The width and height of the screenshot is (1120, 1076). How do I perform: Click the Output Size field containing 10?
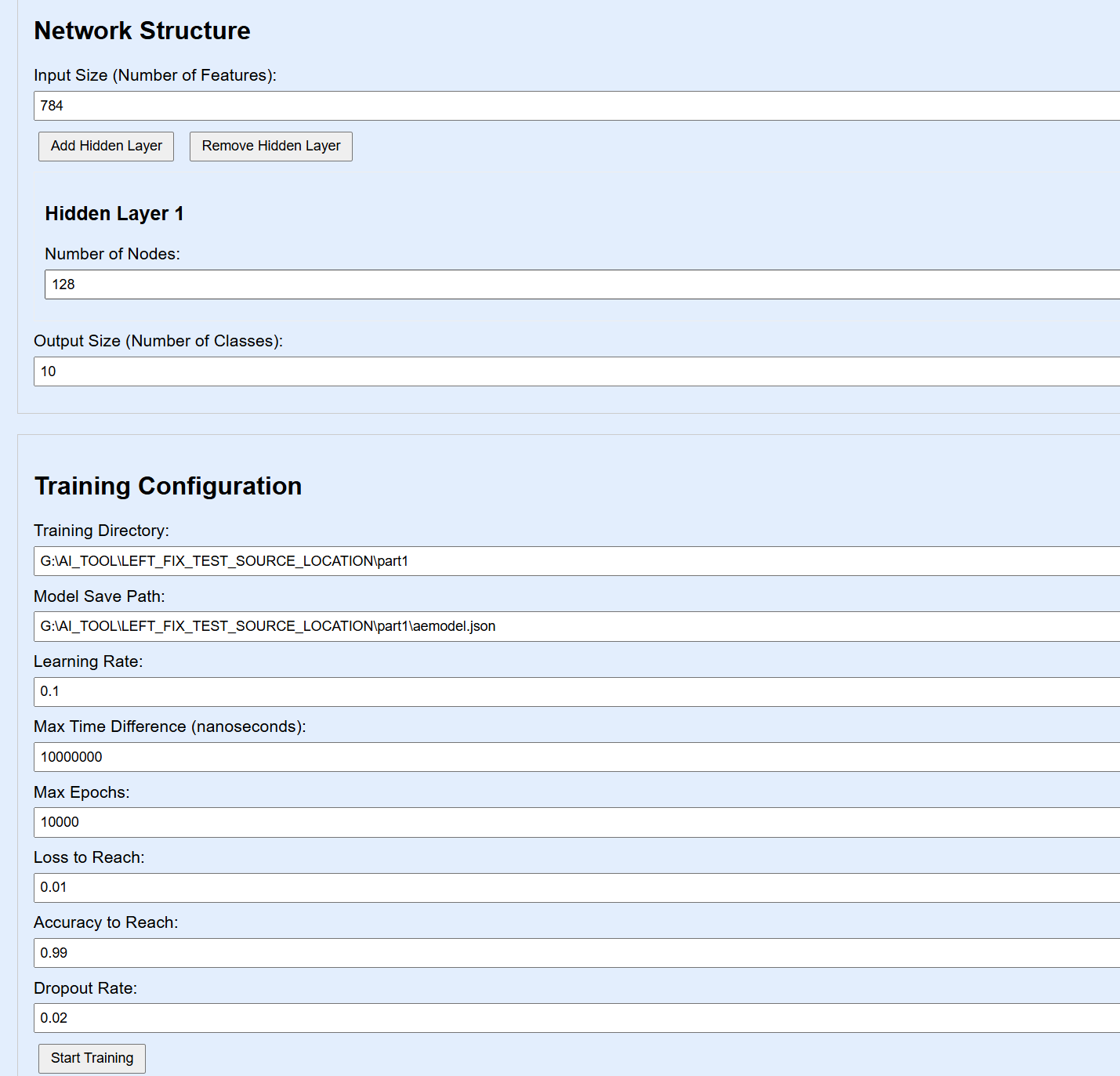coord(577,371)
